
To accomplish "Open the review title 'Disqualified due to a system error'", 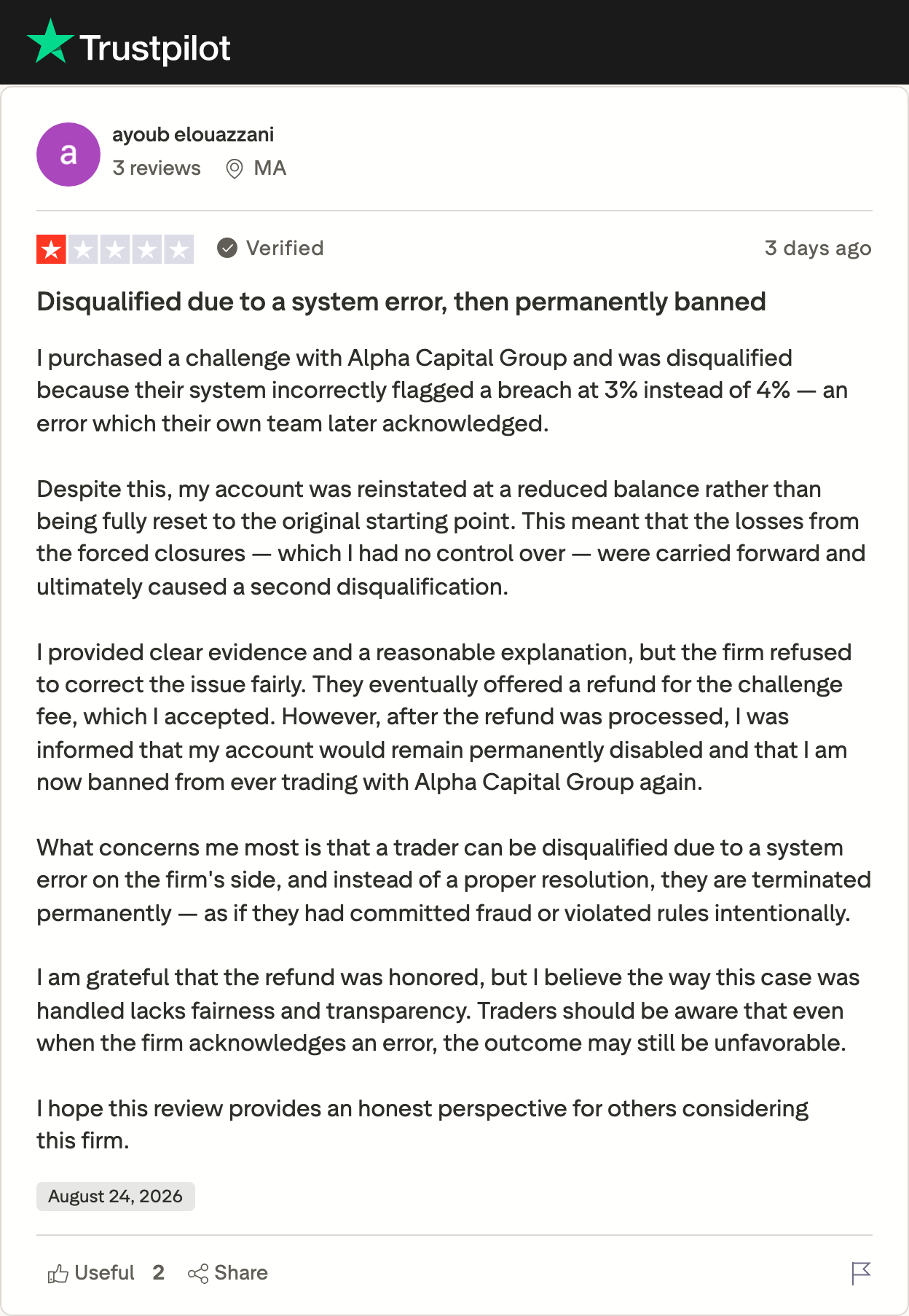I will 401,302.
